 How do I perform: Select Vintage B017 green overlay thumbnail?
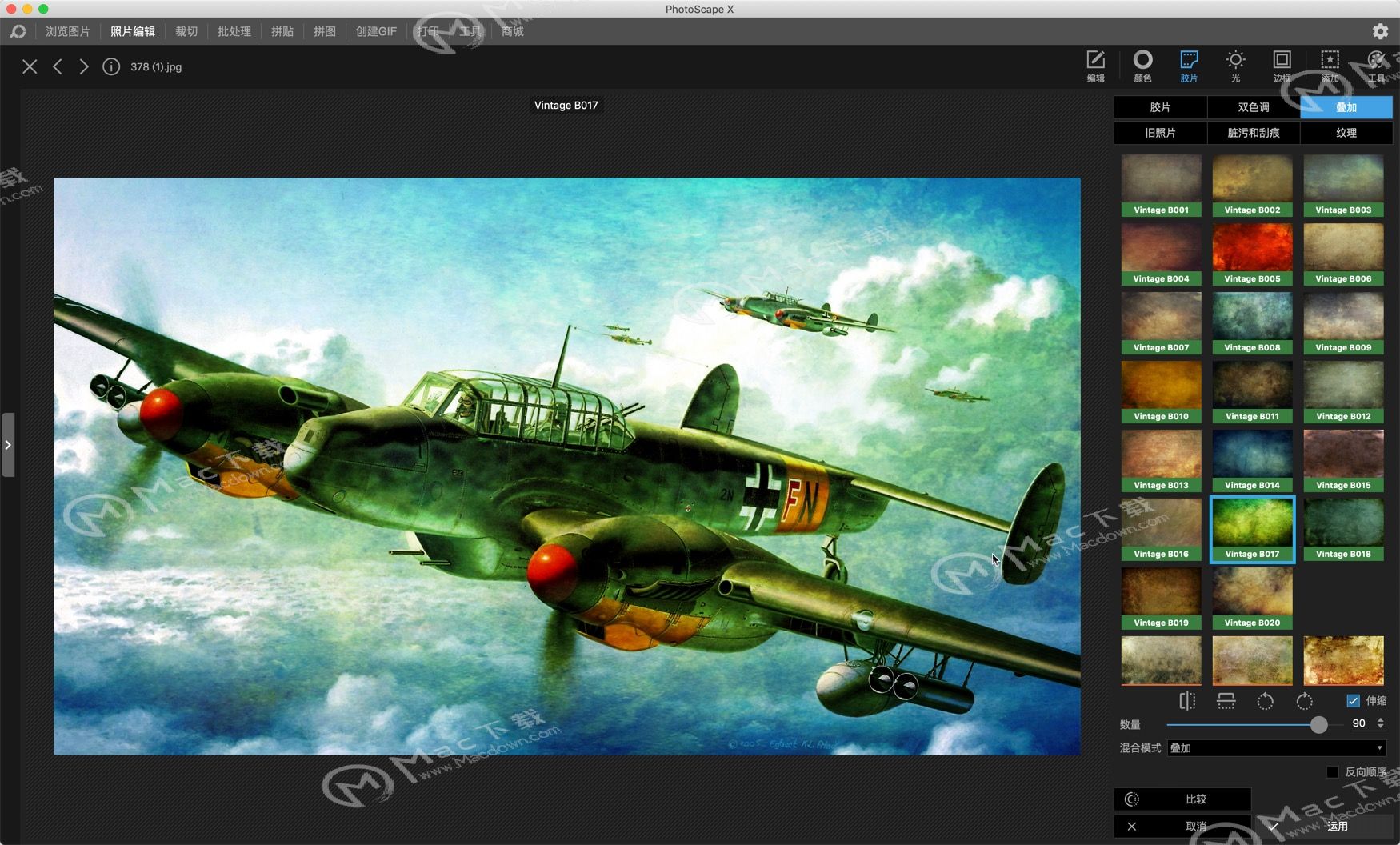[x=1252, y=530]
